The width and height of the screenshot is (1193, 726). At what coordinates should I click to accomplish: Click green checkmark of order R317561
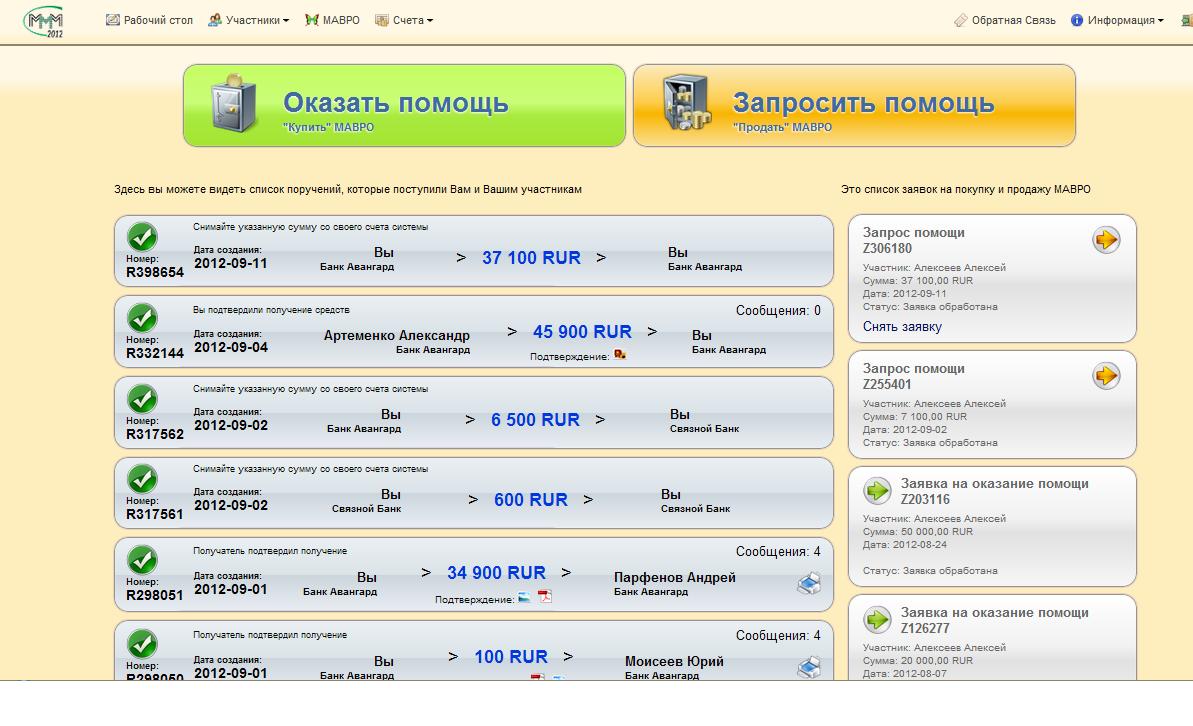(x=142, y=479)
